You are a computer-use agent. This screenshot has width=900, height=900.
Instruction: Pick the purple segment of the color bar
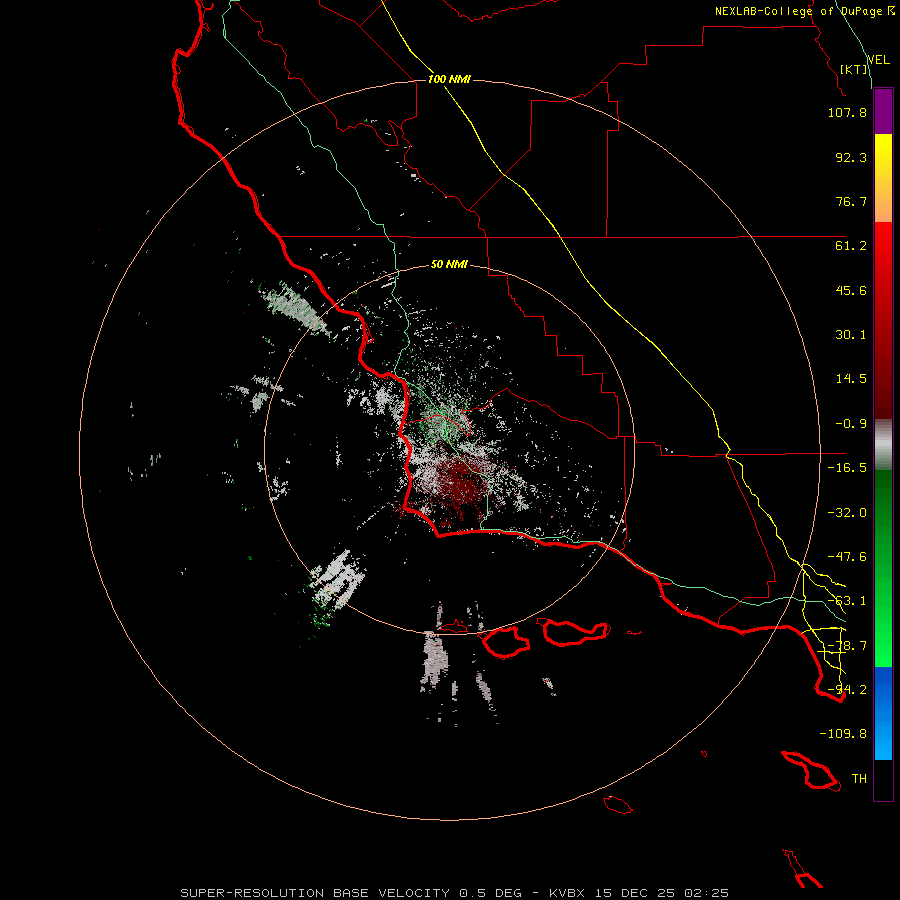pos(883,112)
